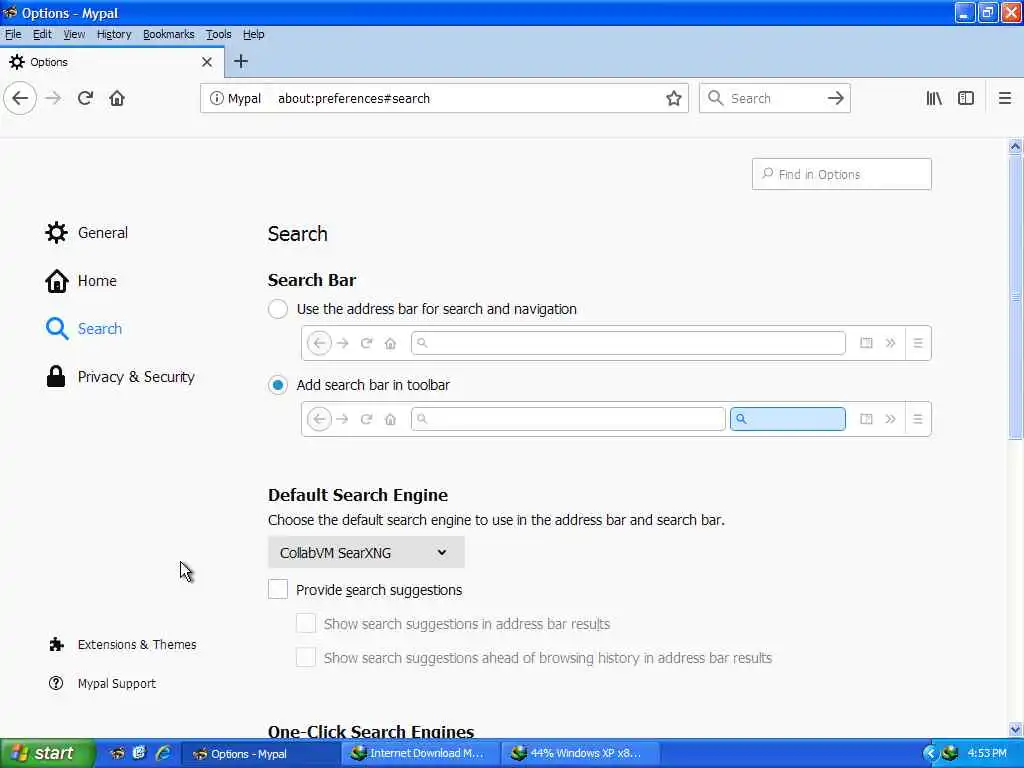Close the Options tab
1024x768 pixels.
[207, 62]
